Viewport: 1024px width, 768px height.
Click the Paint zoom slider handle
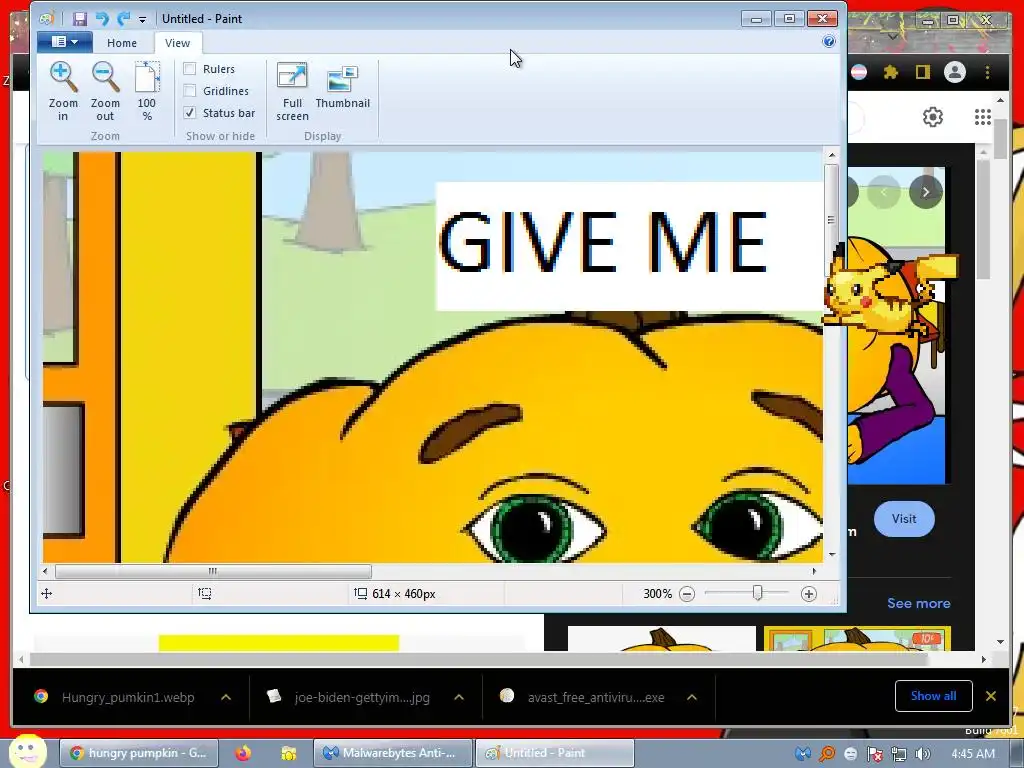click(x=757, y=594)
